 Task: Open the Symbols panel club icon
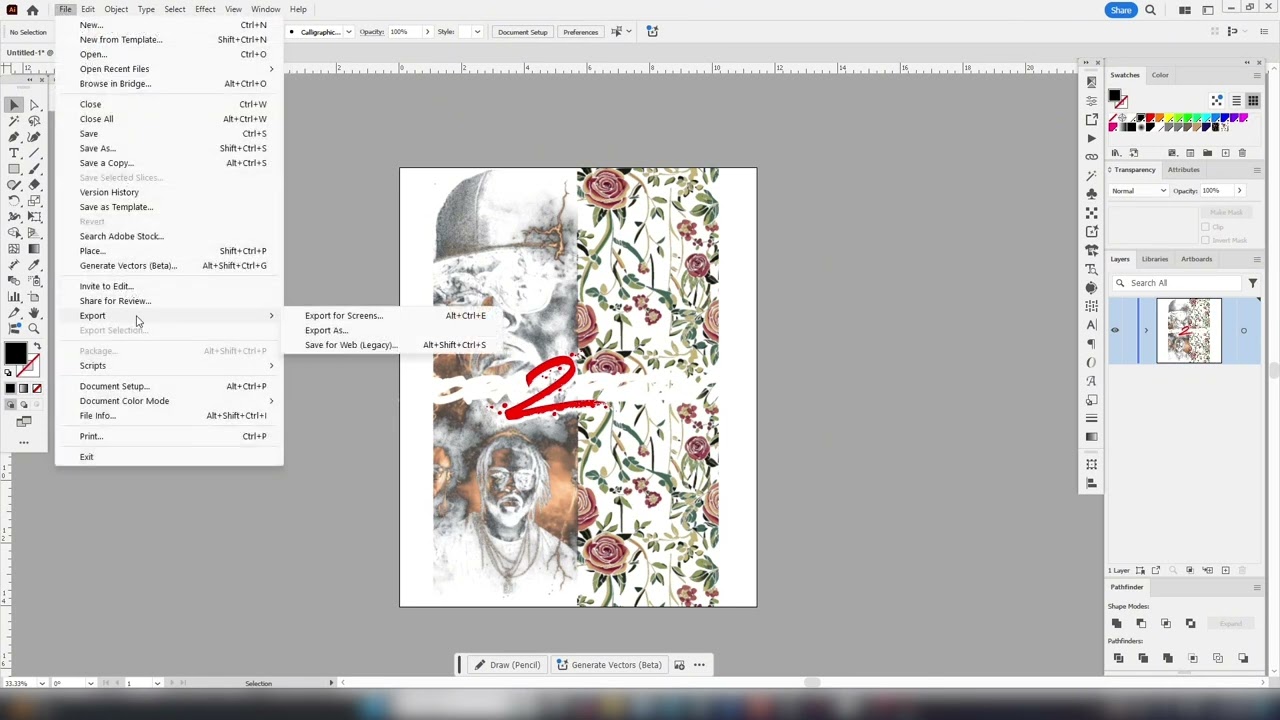[x=1091, y=193]
